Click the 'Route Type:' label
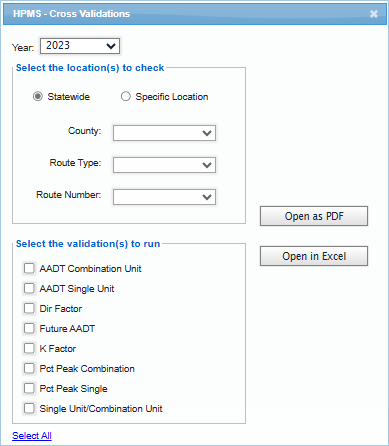389x446 pixels. [75, 163]
